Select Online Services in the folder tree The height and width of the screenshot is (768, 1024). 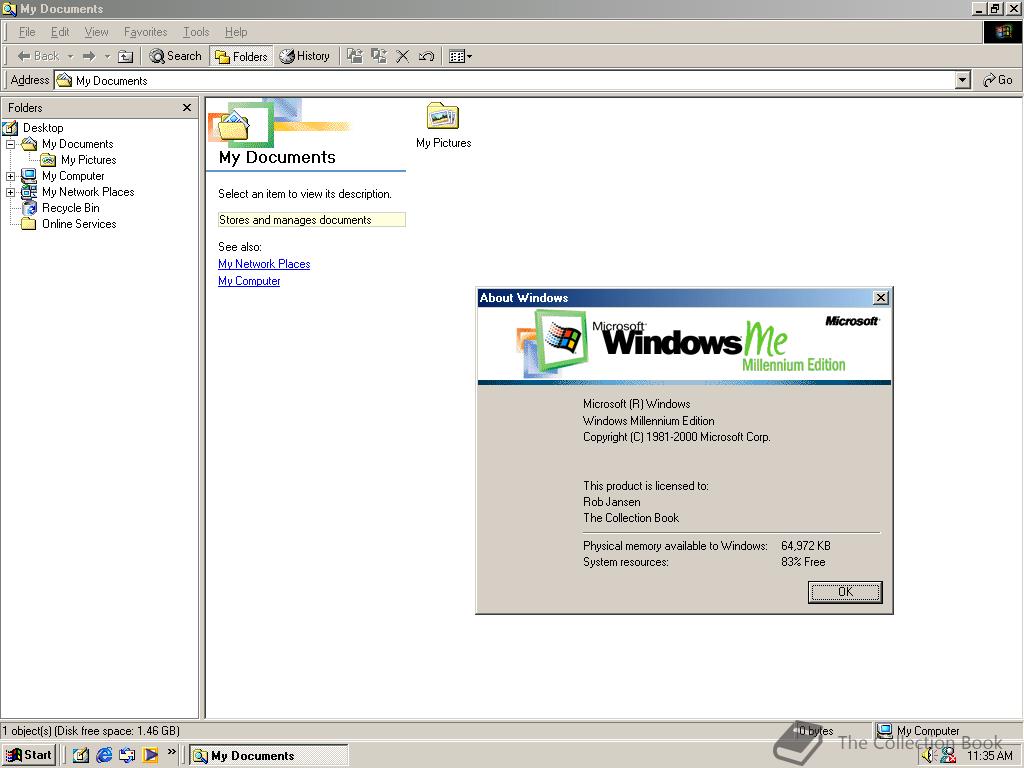[x=79, y=224]
